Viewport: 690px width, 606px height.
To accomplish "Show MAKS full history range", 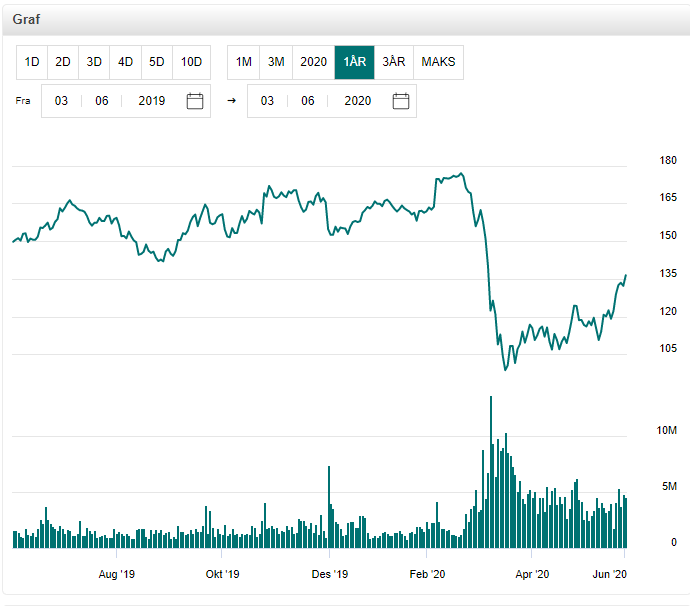I will pyautogui.click(x=438, y=62).
